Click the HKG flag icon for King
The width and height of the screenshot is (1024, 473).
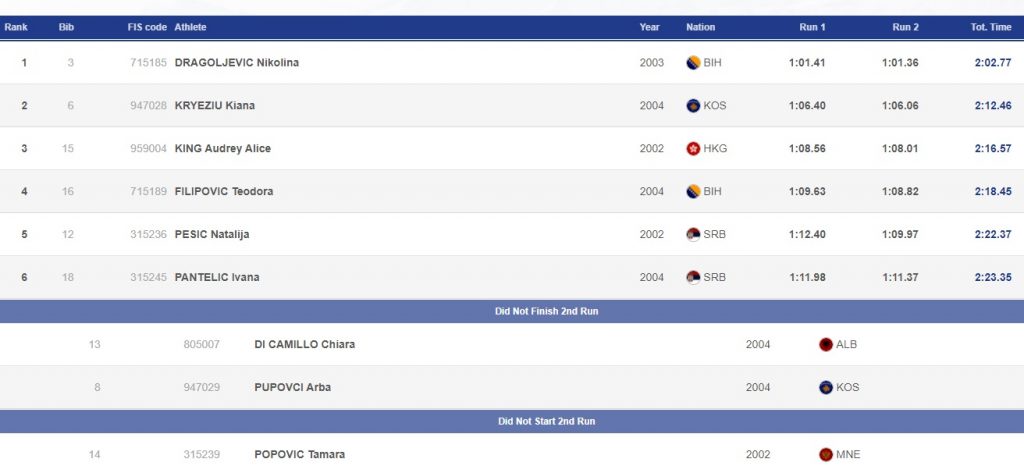[693, 149]
